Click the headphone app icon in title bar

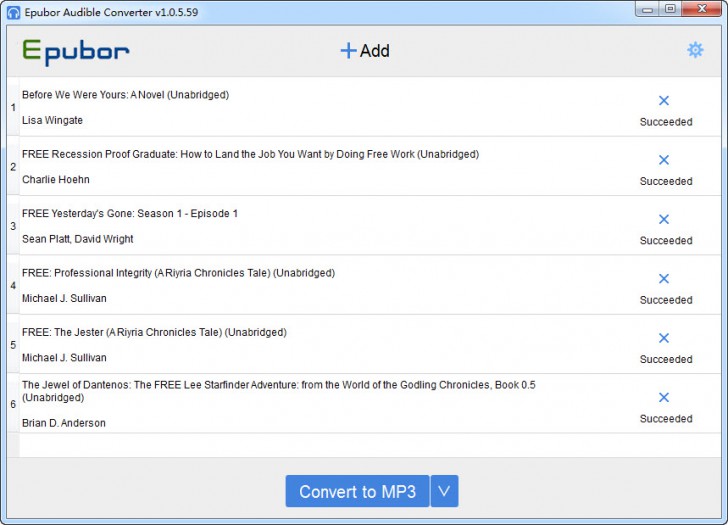[x=13, y=12]
